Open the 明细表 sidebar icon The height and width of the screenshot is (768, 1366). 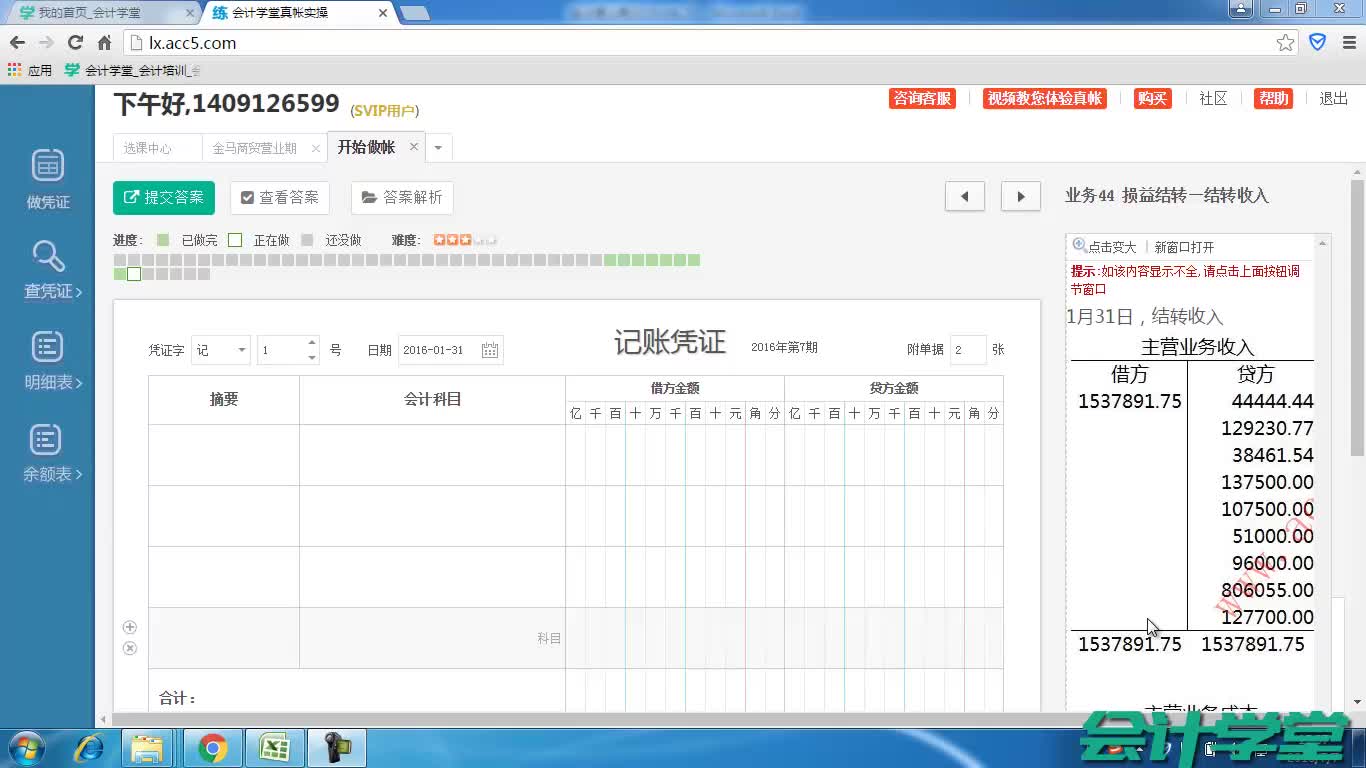click(47, 347)
